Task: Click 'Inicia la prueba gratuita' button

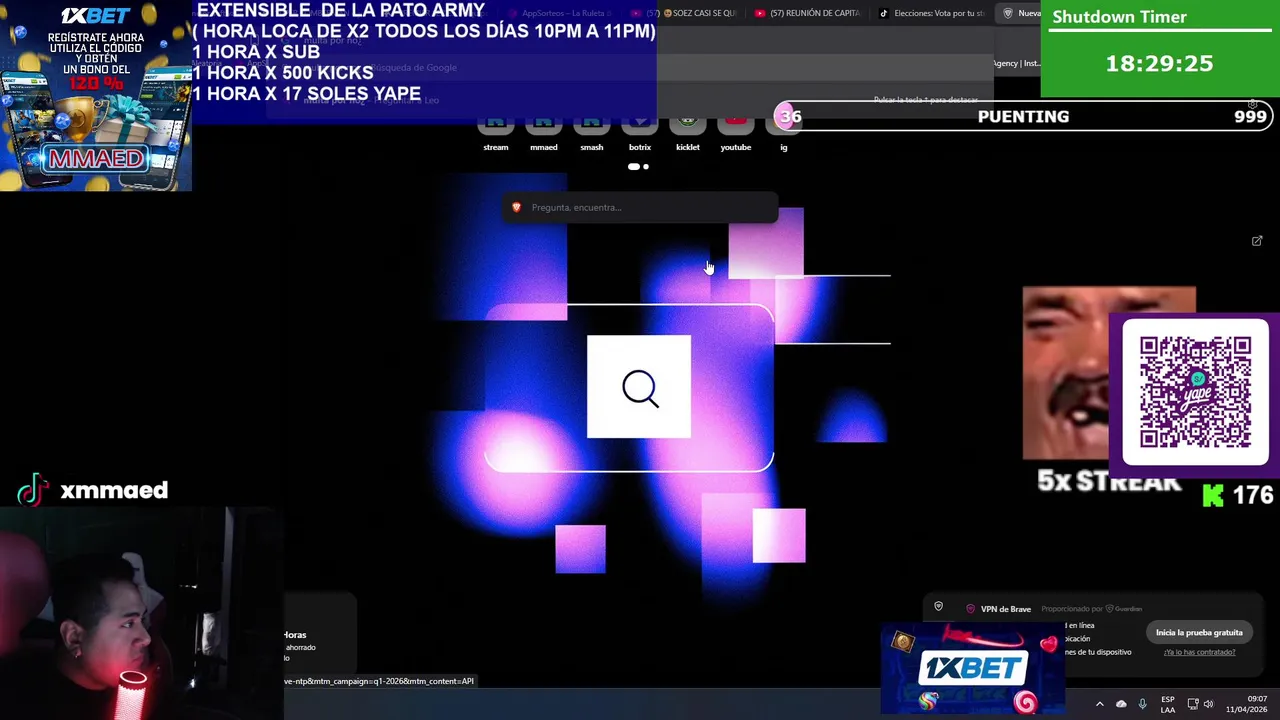Action: (1199, 632)
